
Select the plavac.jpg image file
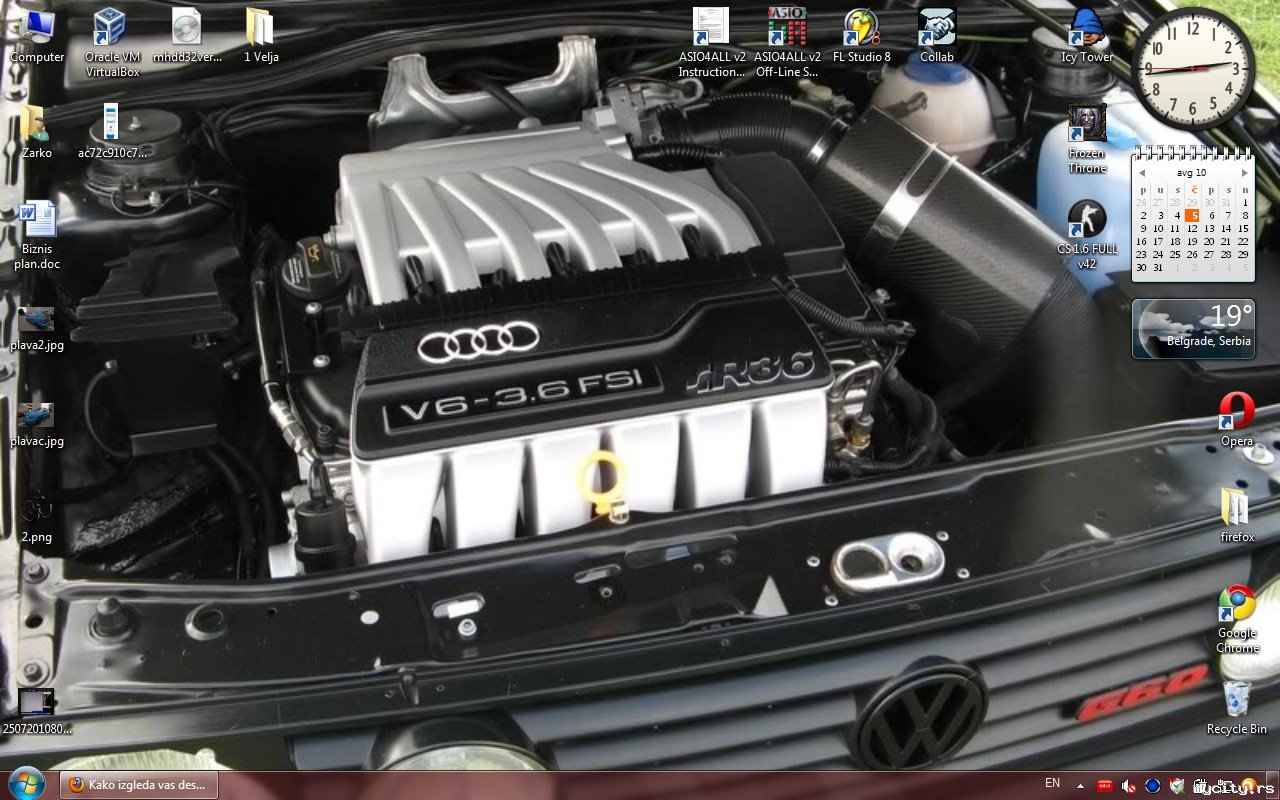(x=37, y=425)
